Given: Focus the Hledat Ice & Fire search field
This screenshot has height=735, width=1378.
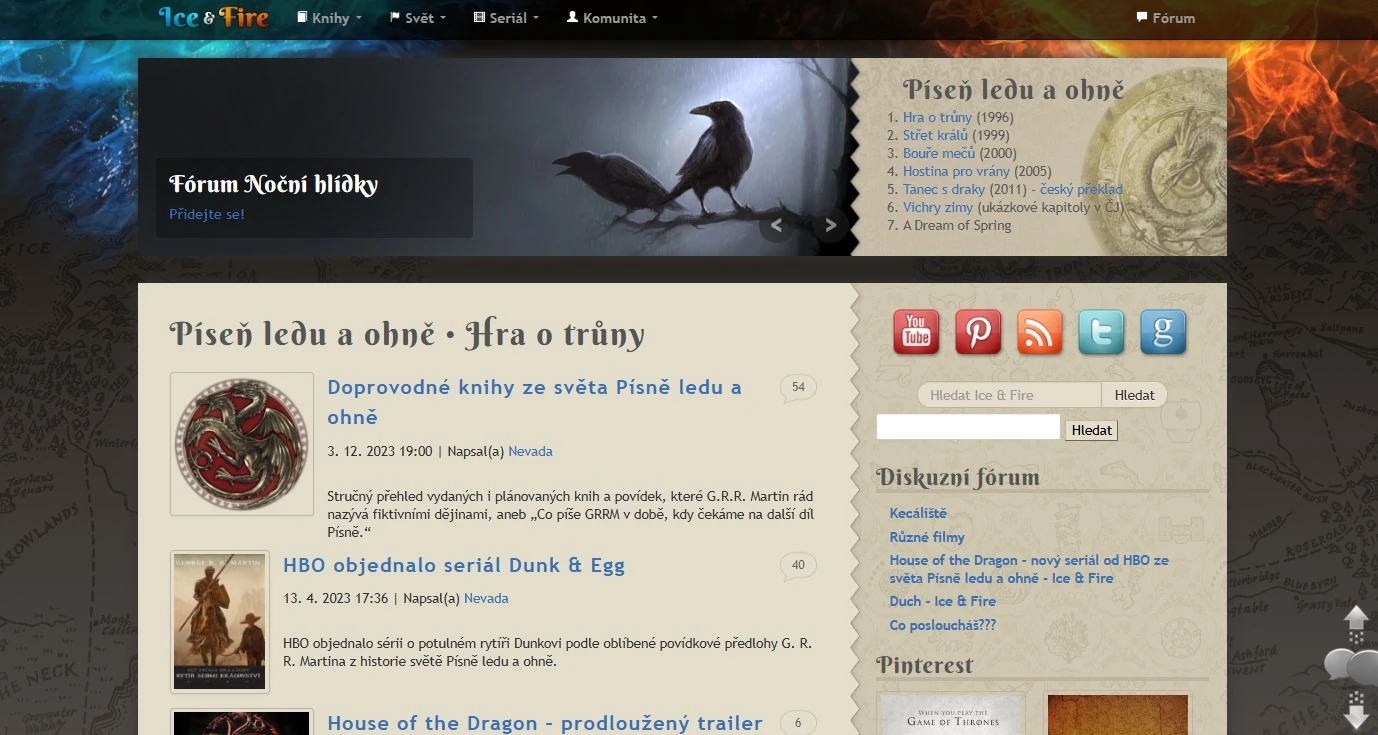Looking at the screenshot, I should point(1009,395).
